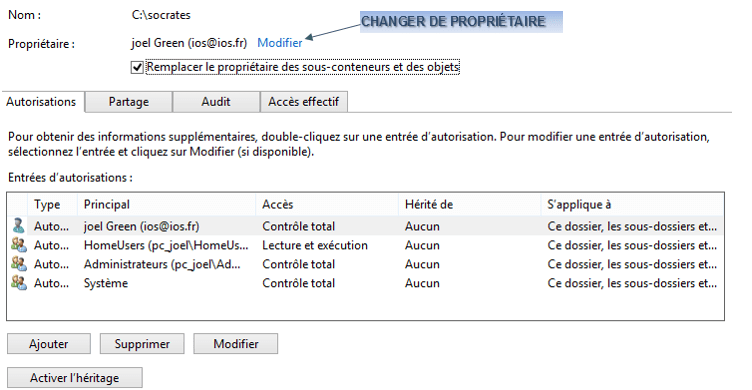
Task: Click the group icon beside Administrateurs entry
Action: [x=19, y=264]
